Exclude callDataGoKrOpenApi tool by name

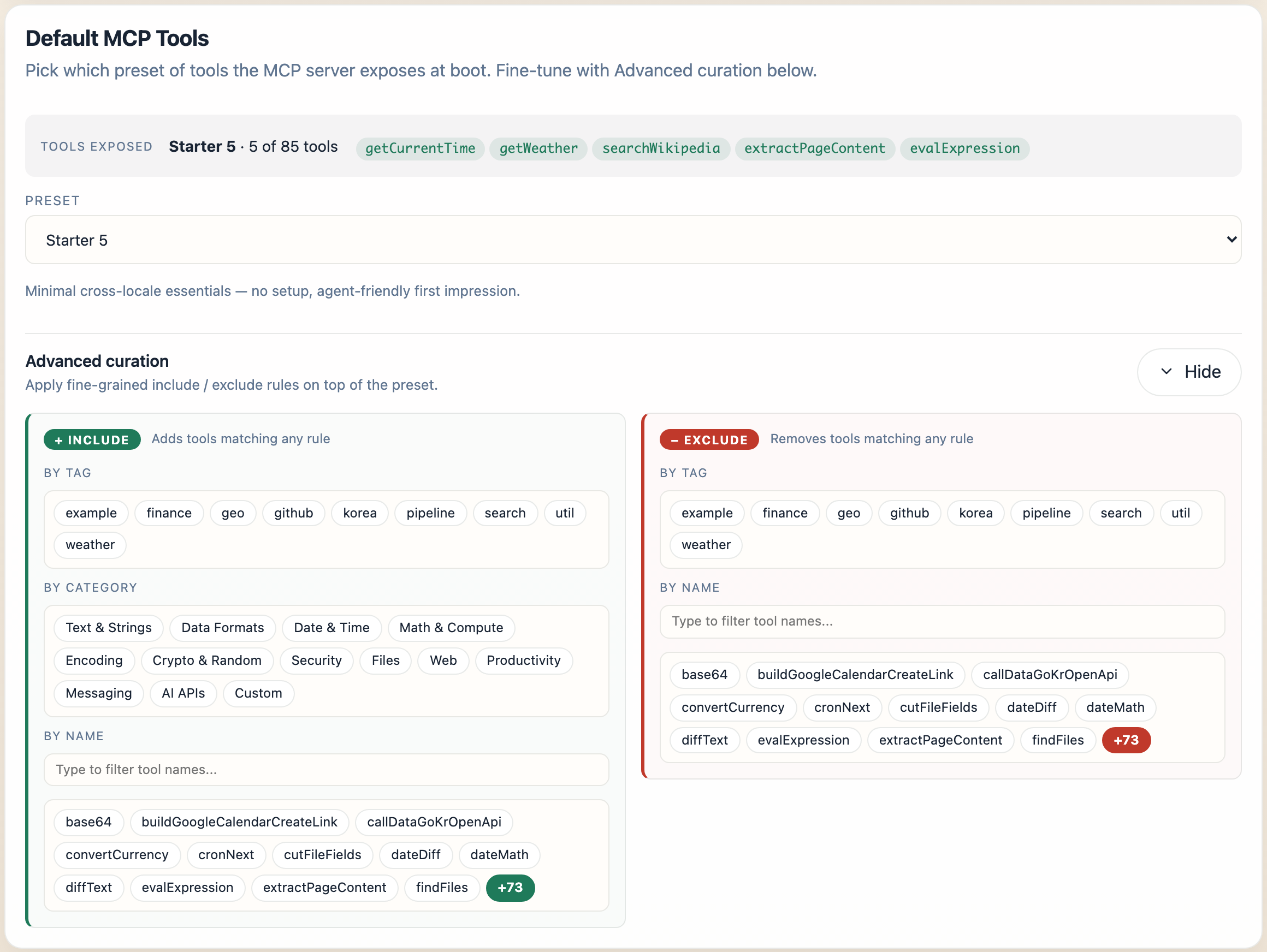coord(1050,675)
